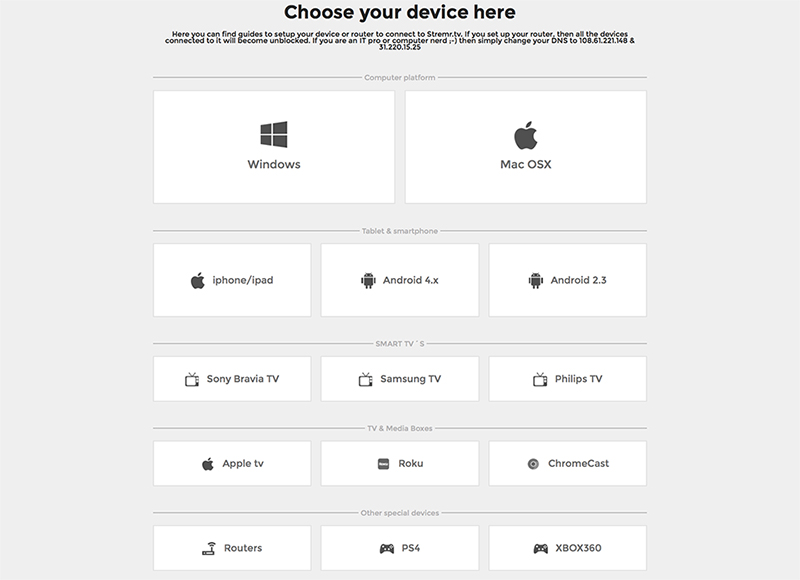Click the gamepad icon beside PS4
The width and height of the screenshot is (800, 580).
(x=387, y=548)
